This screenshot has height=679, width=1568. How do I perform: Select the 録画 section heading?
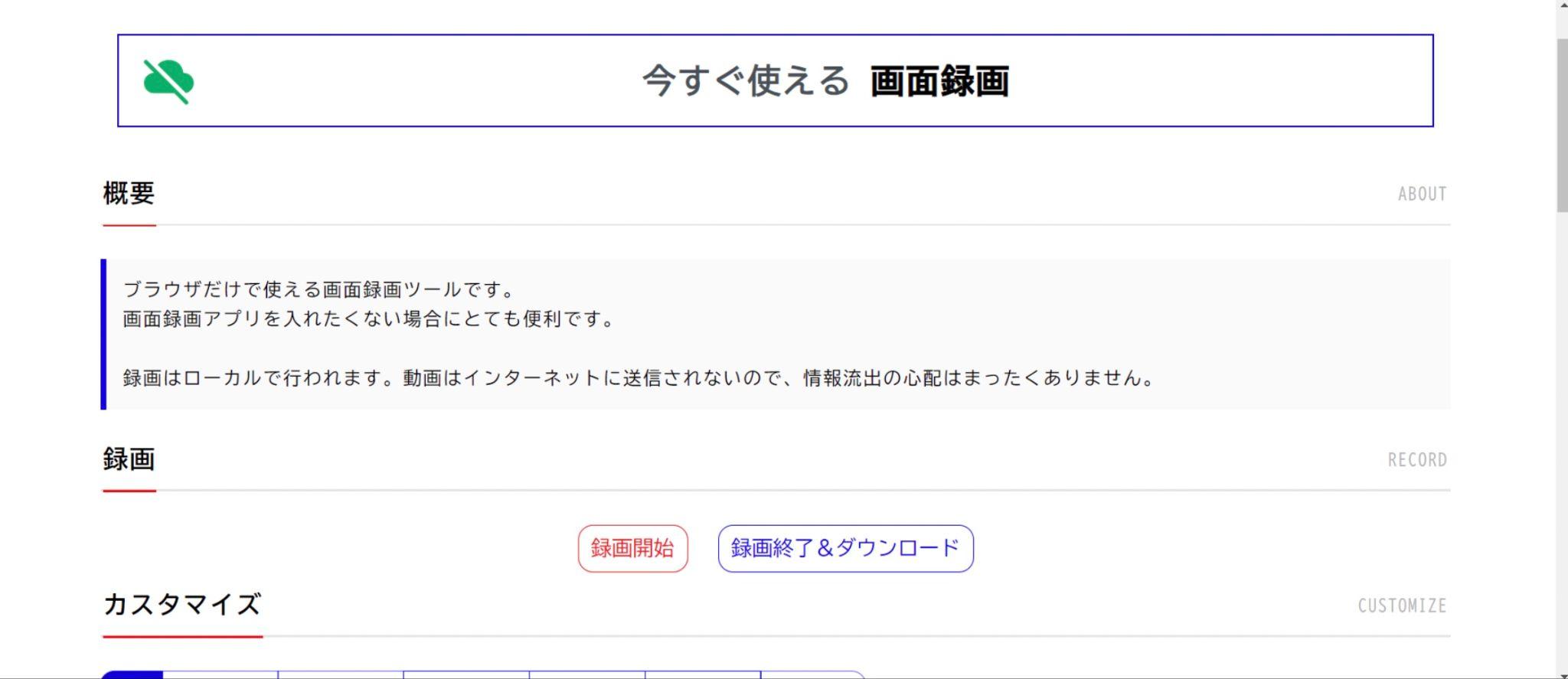click(x=129, y=459)
